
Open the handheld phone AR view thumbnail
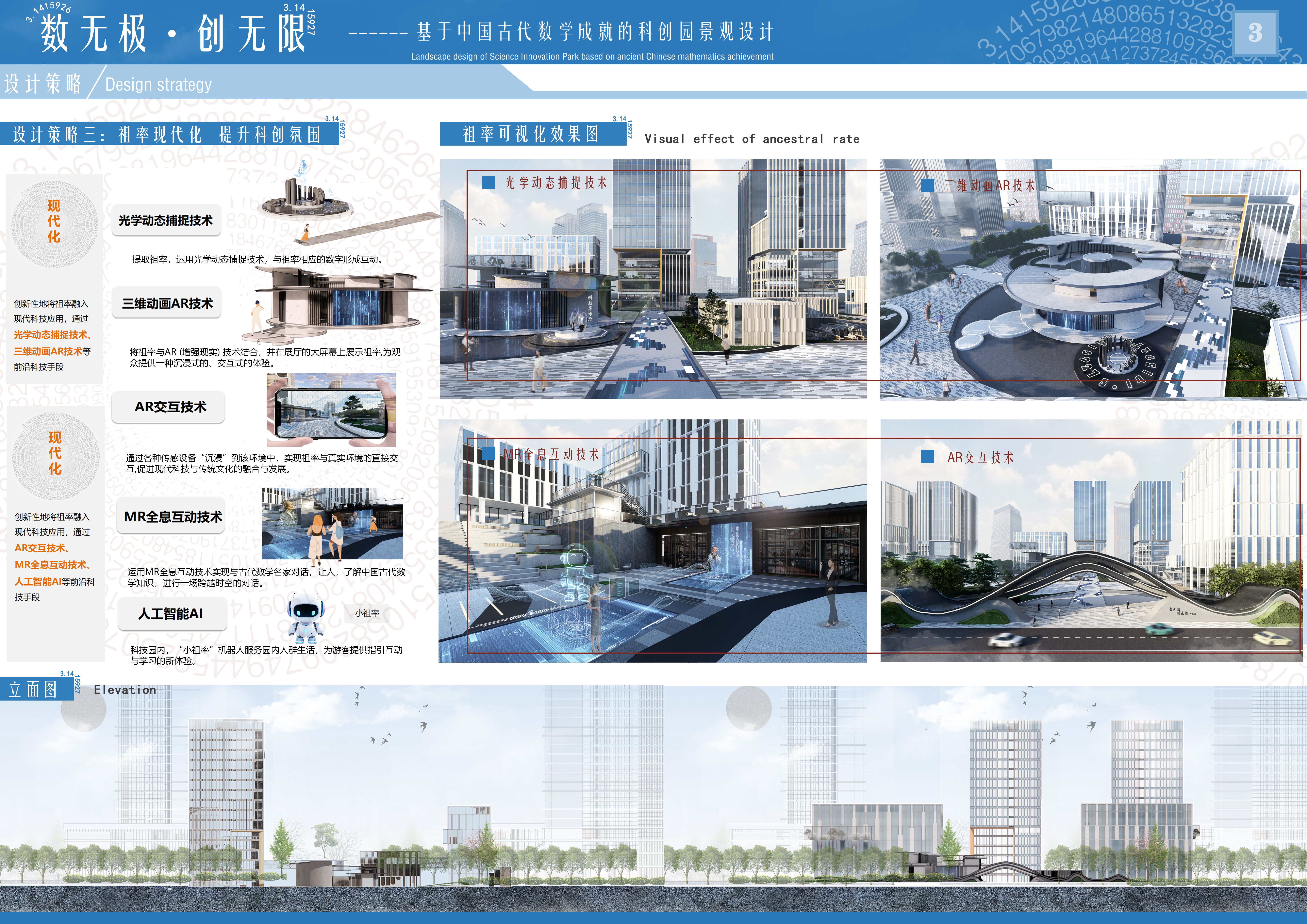click(x=332, y=410)
